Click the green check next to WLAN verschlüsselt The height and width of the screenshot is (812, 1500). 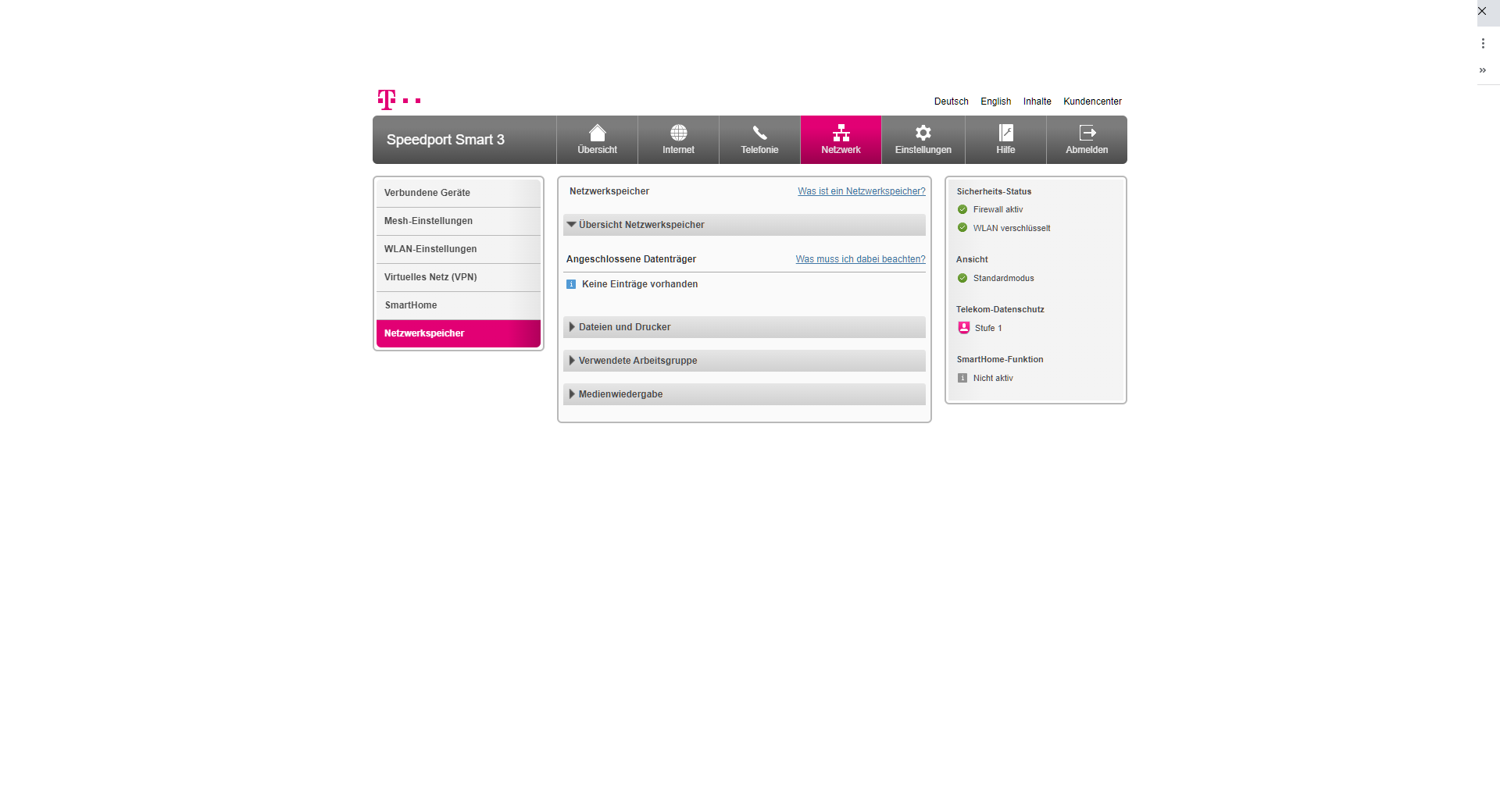click(962, 228)
